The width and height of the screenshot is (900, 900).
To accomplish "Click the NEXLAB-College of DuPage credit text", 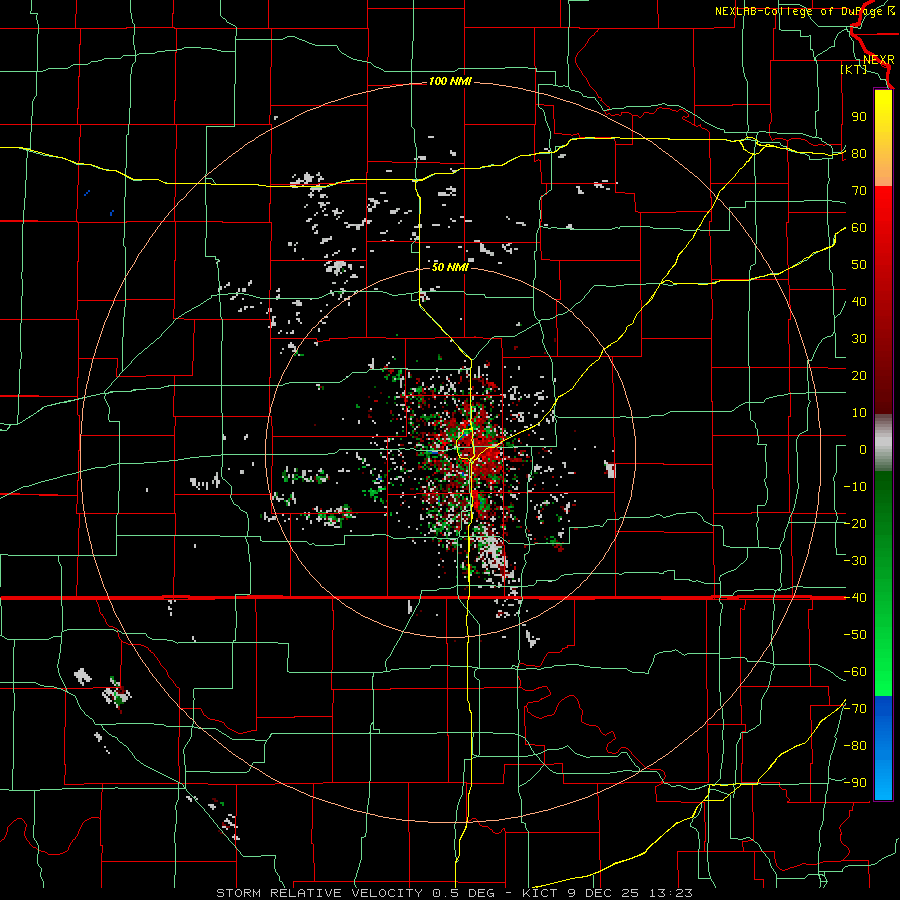I will pos(800,11).
